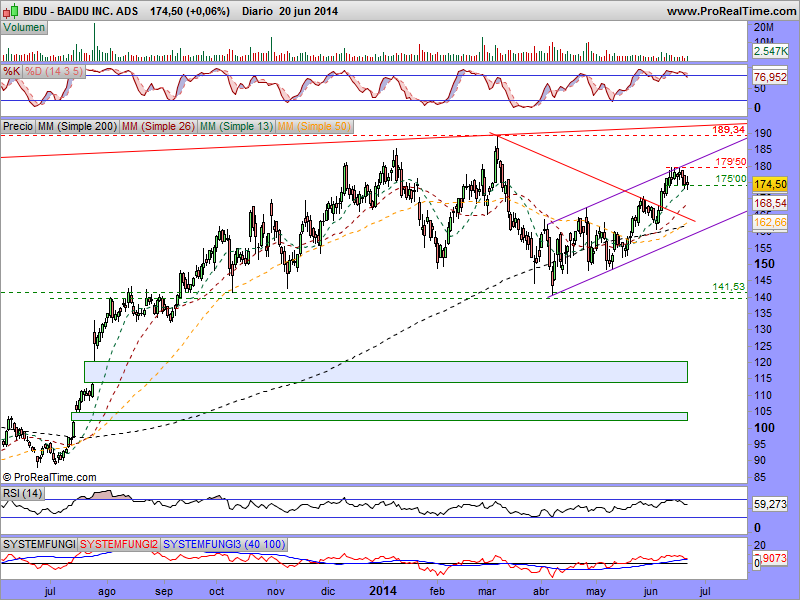Click the %K stochastic label

tap(11, 71)
